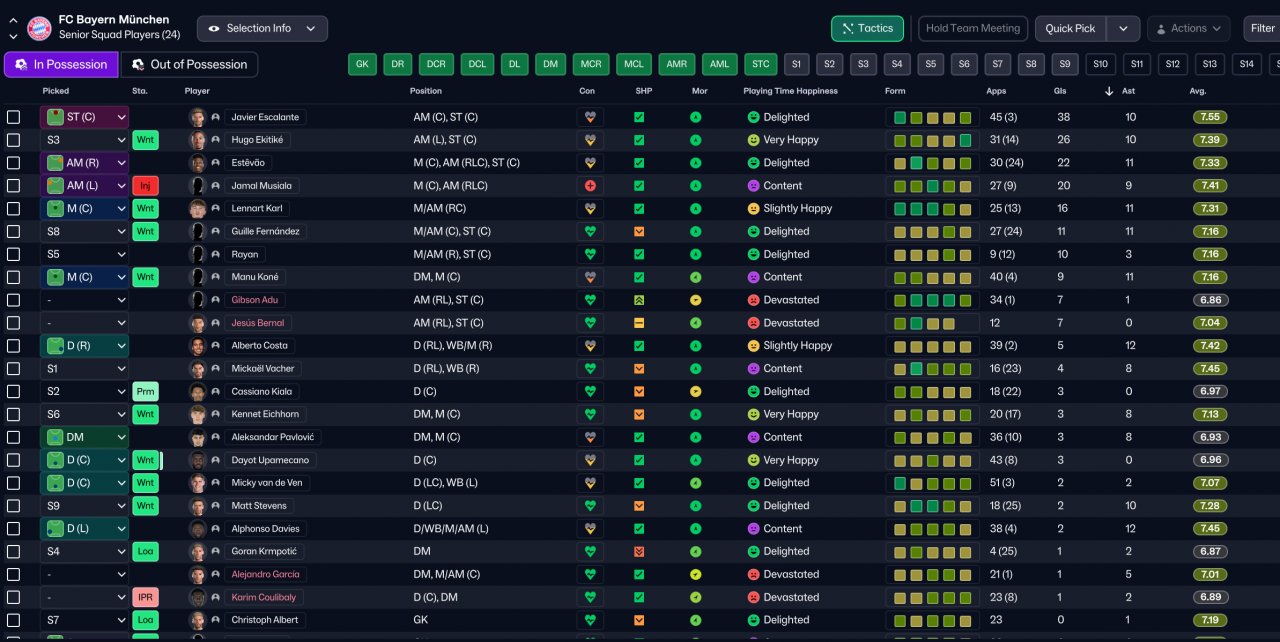The height and width of the screenshot is (642, 1280).
Task: Click Goran Krmpotić's Loa status badge
Action: 145,551
